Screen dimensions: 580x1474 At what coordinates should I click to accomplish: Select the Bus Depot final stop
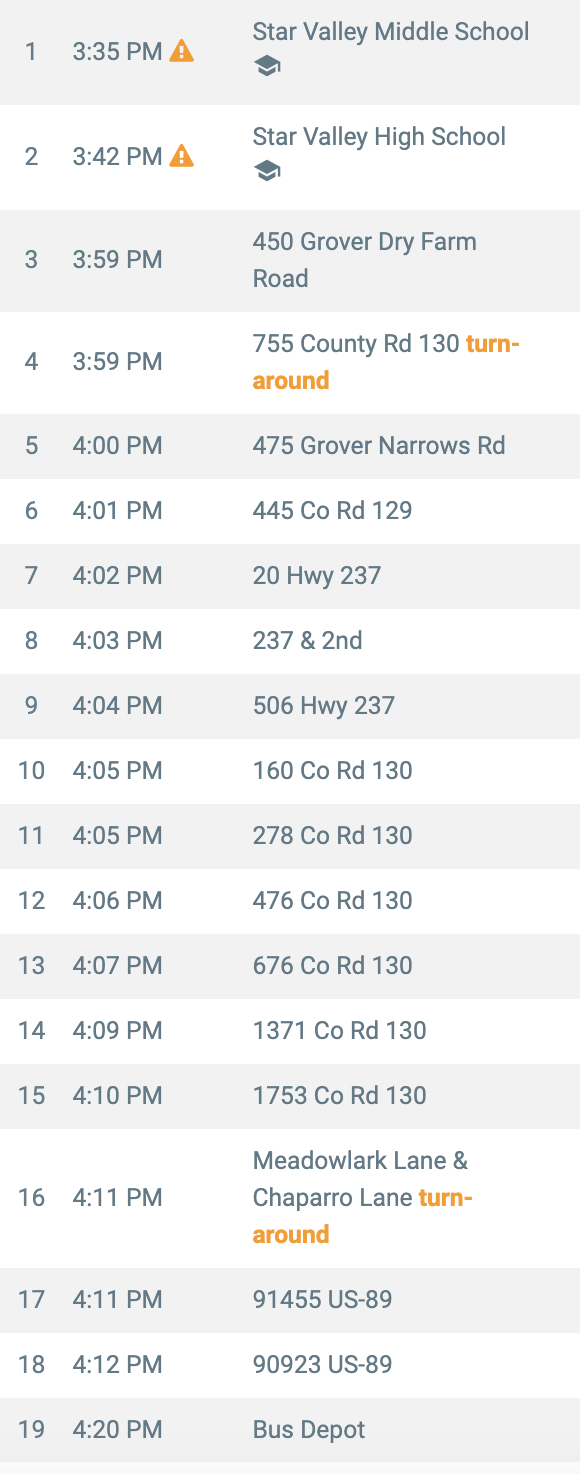click(290, 1430)
